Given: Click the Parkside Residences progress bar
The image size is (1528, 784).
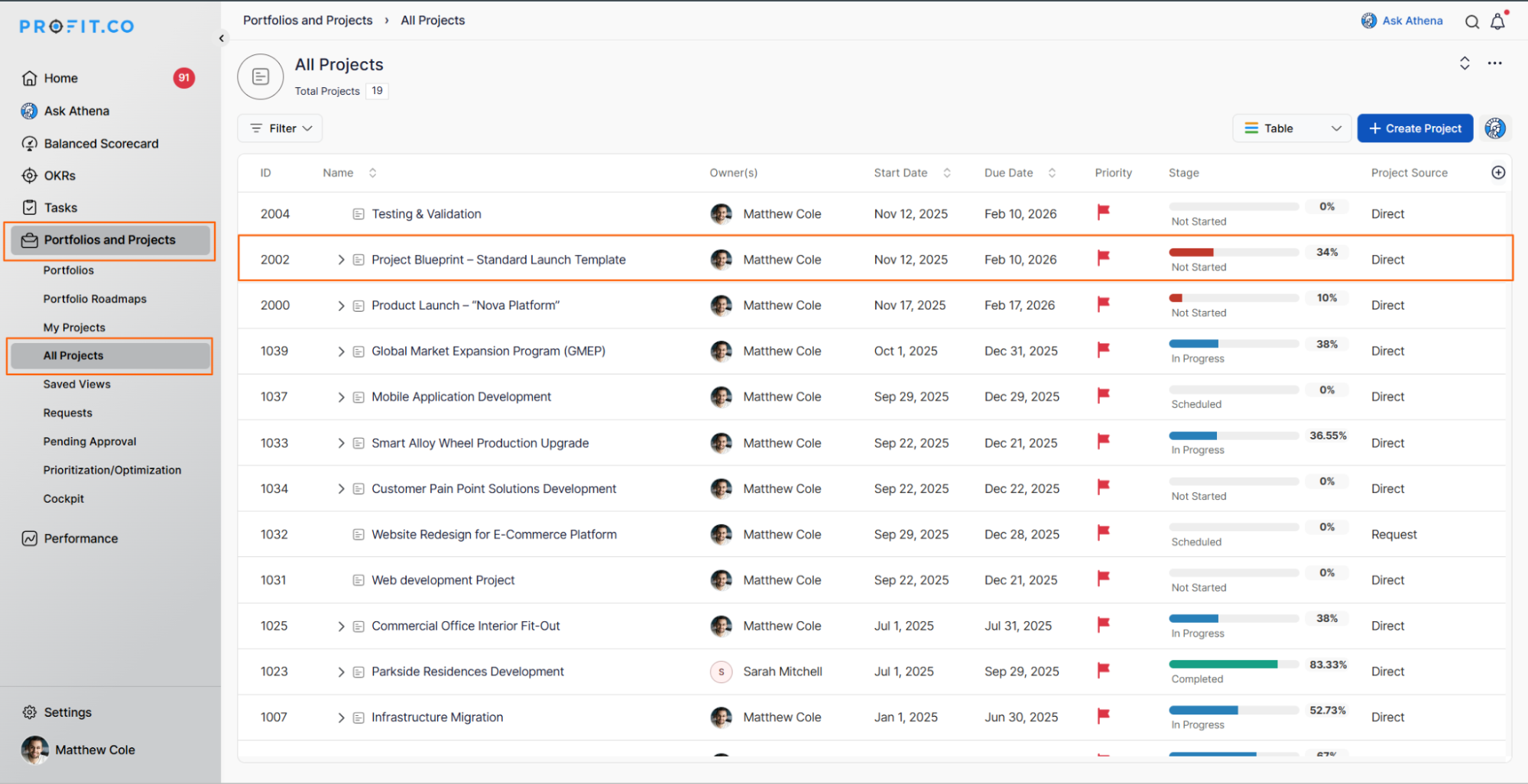Looking at the screenshot, I should pyautogui.click(x=1233, y=665).
